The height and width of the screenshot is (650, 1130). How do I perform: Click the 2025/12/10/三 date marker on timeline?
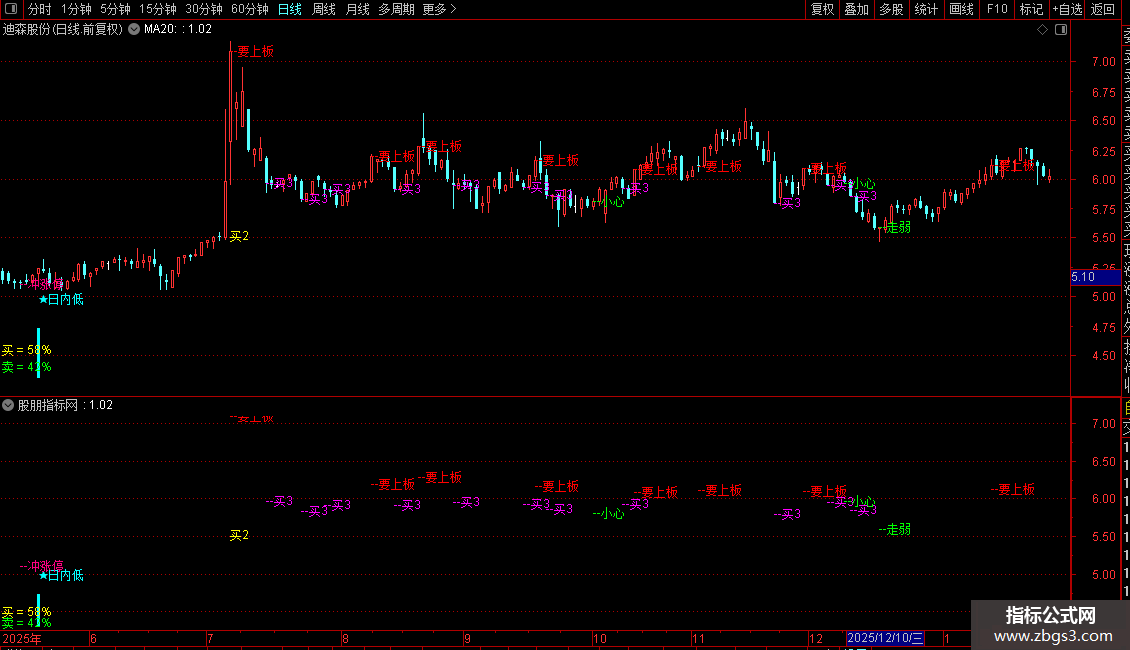click(x=884, y=638)
